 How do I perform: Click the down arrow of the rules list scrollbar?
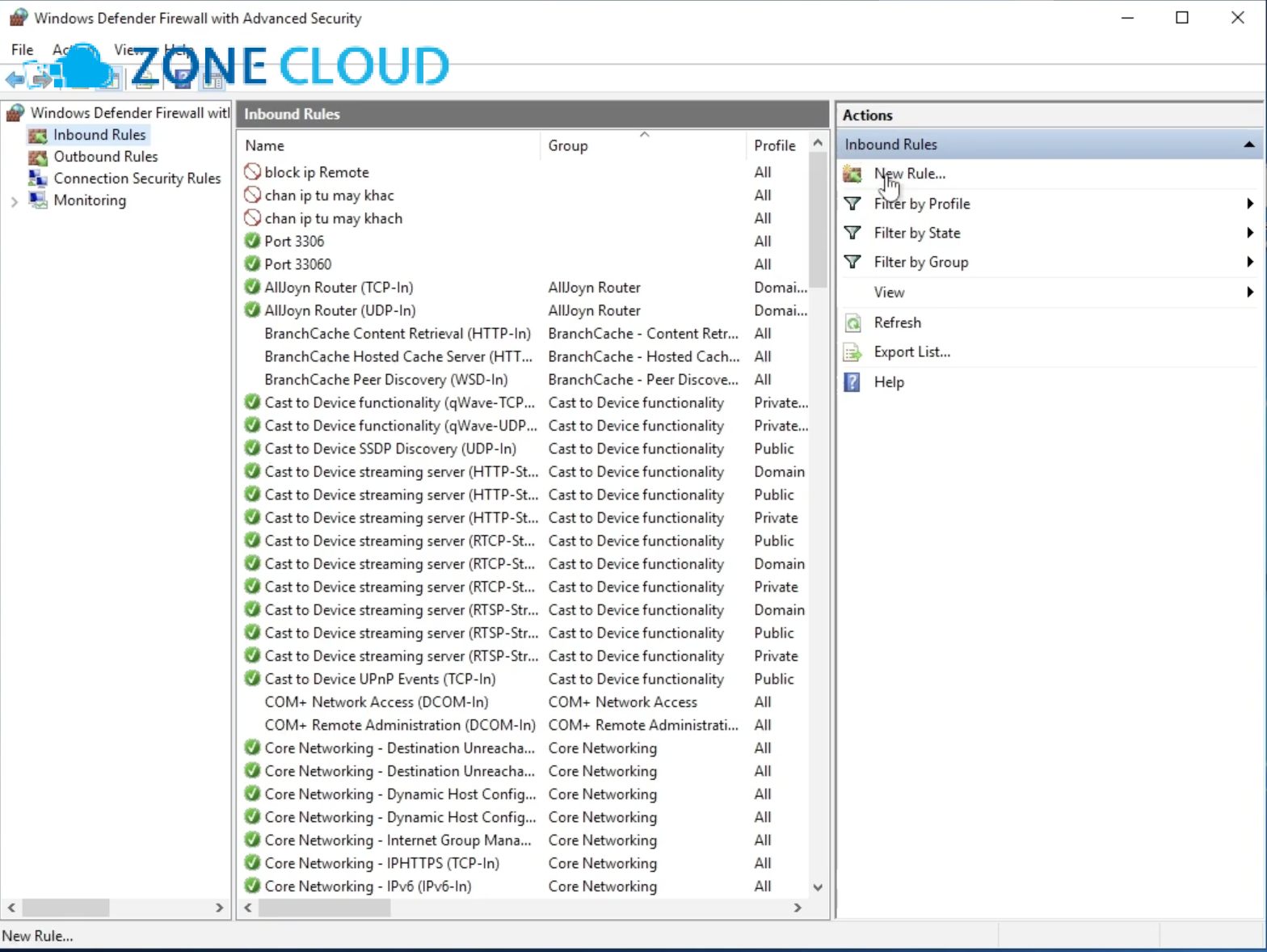(818, 887)
